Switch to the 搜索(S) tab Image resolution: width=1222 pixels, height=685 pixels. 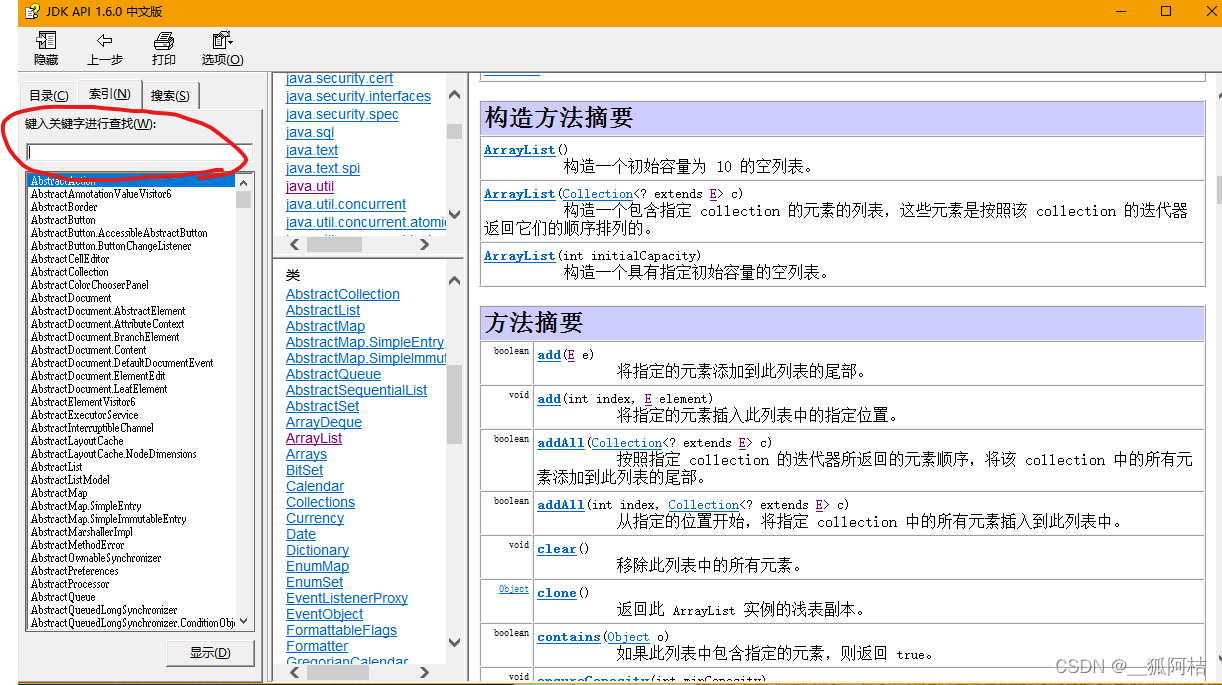(170, 94)
